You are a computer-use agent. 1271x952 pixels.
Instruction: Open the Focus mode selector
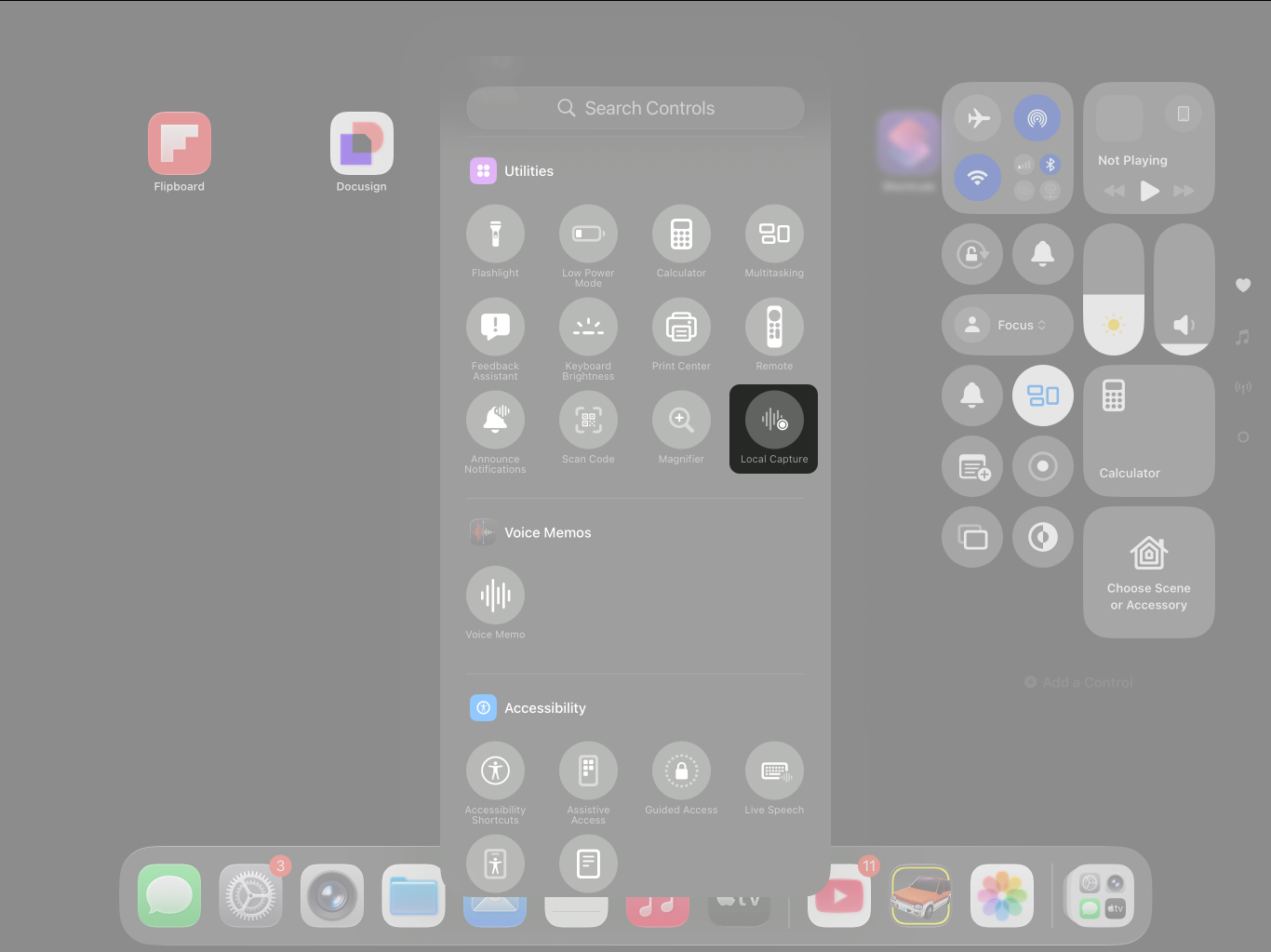[x=1007, y=325]
